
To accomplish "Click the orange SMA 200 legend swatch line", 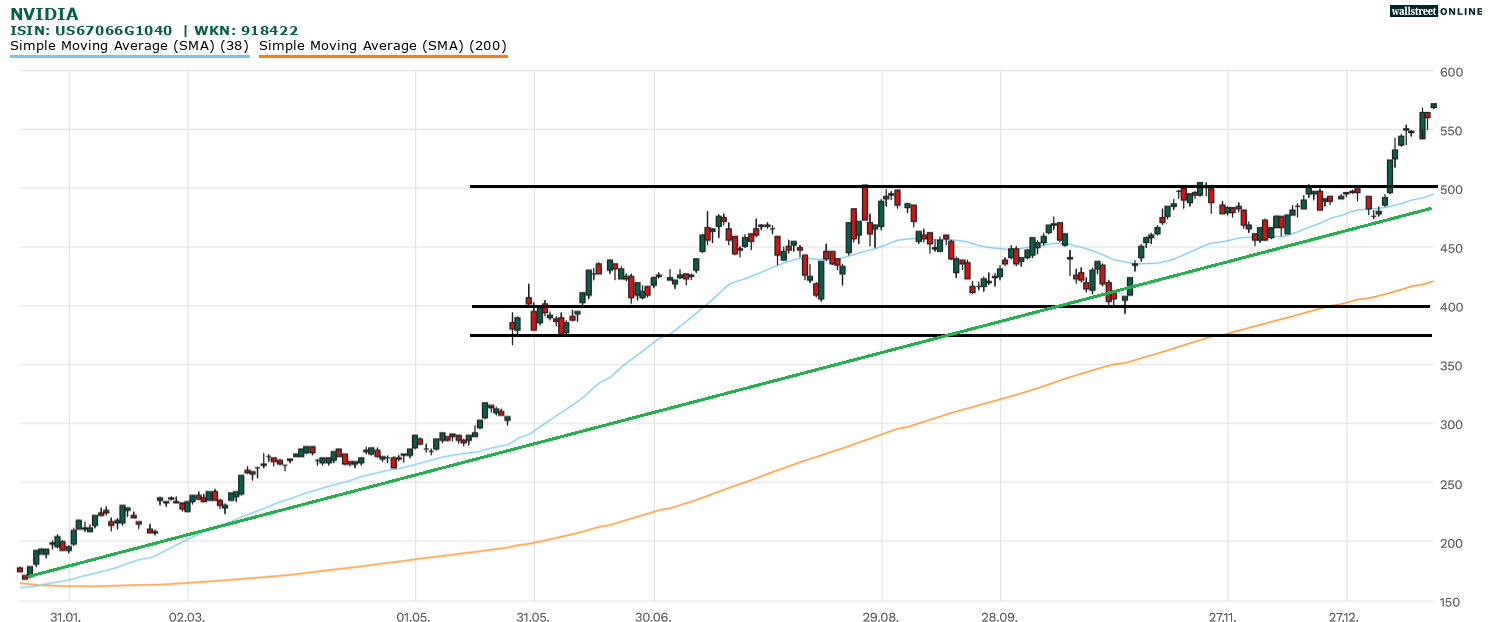I will click(x=382, y=57).
